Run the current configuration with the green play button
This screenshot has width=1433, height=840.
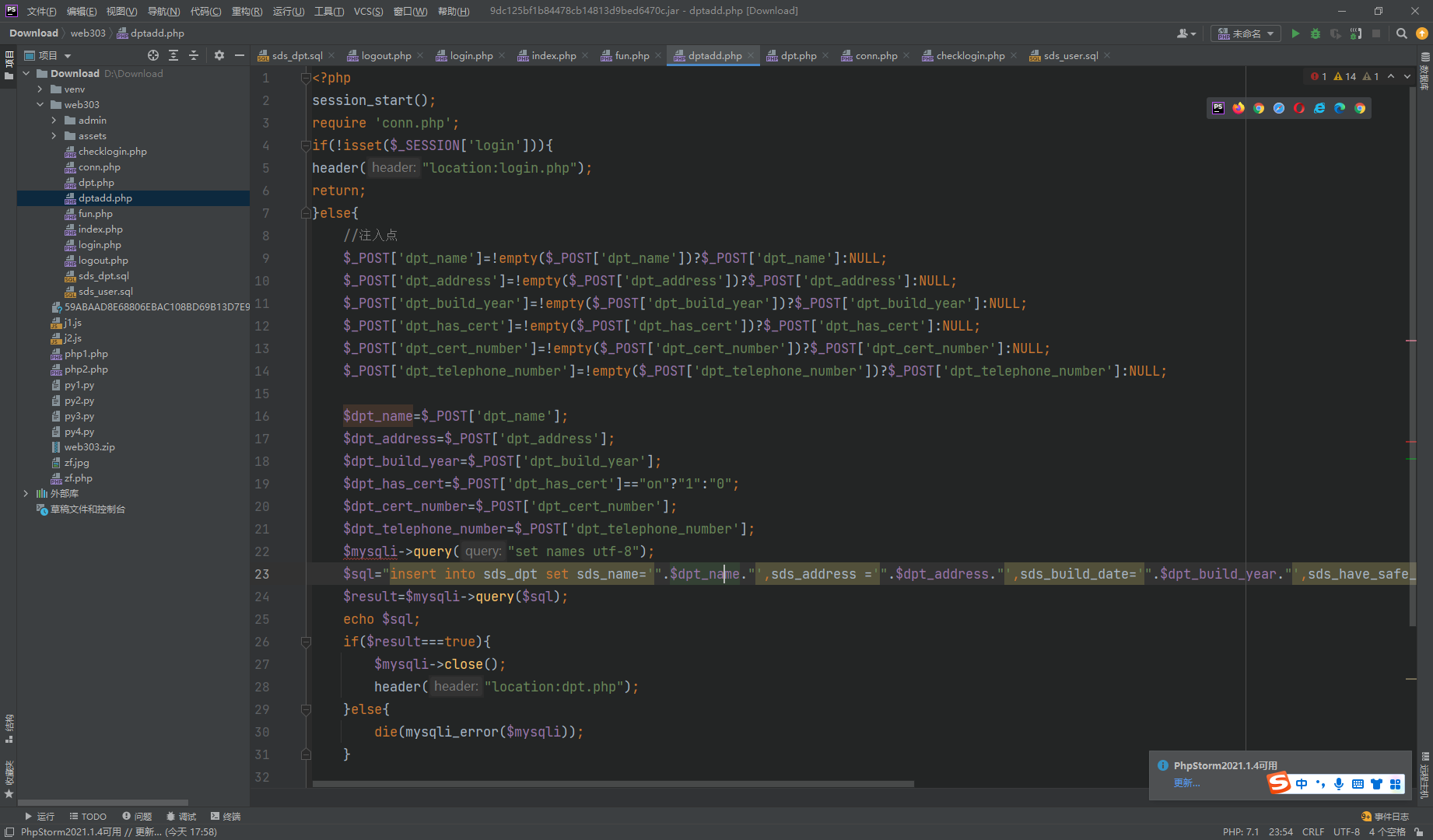coord(1295,33)
